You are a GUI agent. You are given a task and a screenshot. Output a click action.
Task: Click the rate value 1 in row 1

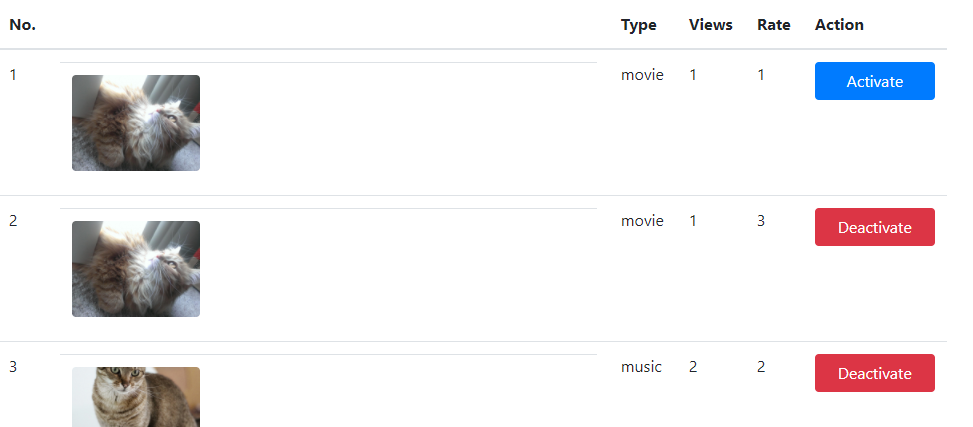761,75
